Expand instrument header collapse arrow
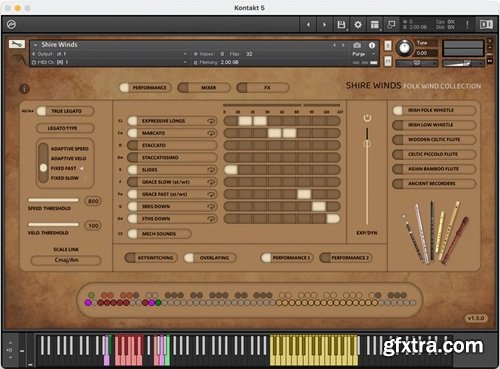The height and width of the screenshot is (369, 500). [x=35, y=45]
